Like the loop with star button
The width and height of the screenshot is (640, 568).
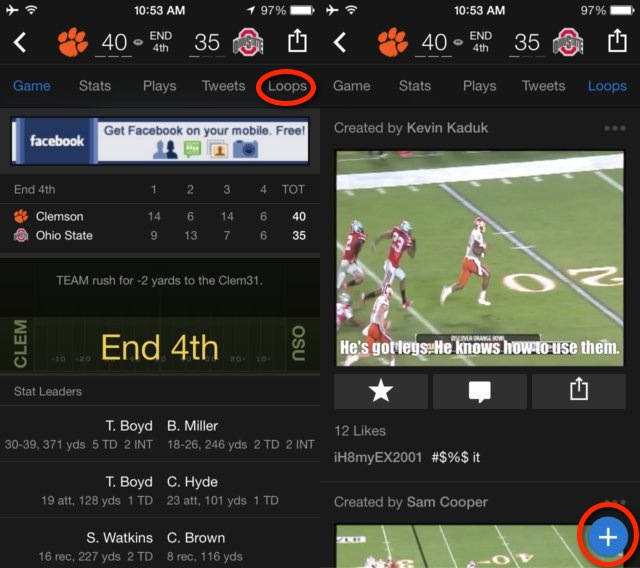click(380, 391)
